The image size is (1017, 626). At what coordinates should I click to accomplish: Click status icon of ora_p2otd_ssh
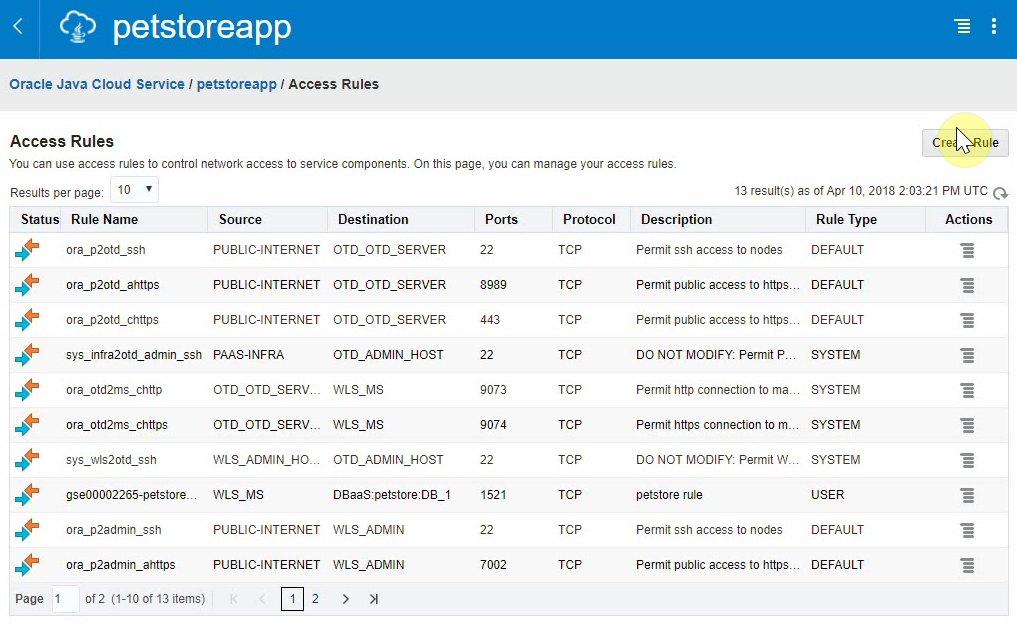point(27,250)
